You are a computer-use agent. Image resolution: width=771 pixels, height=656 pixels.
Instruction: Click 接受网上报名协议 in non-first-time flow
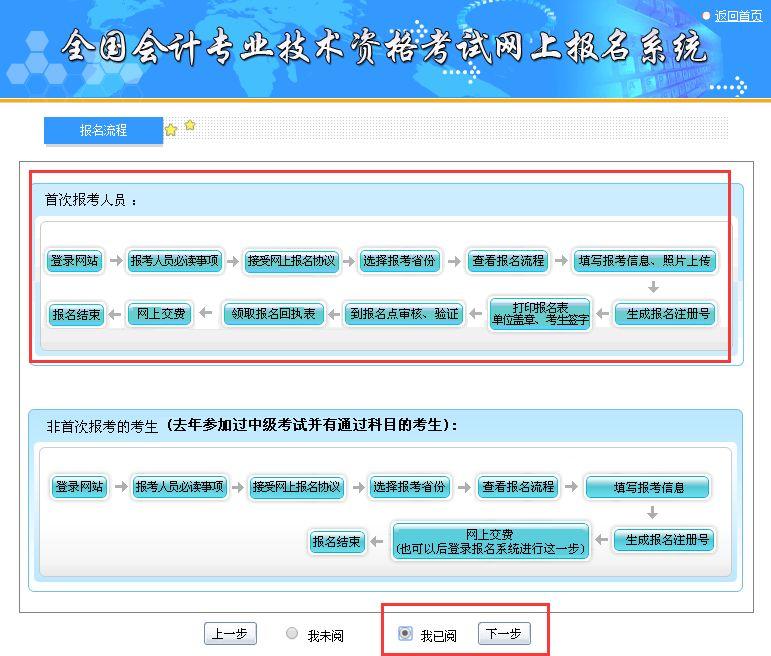click(297, 487)
